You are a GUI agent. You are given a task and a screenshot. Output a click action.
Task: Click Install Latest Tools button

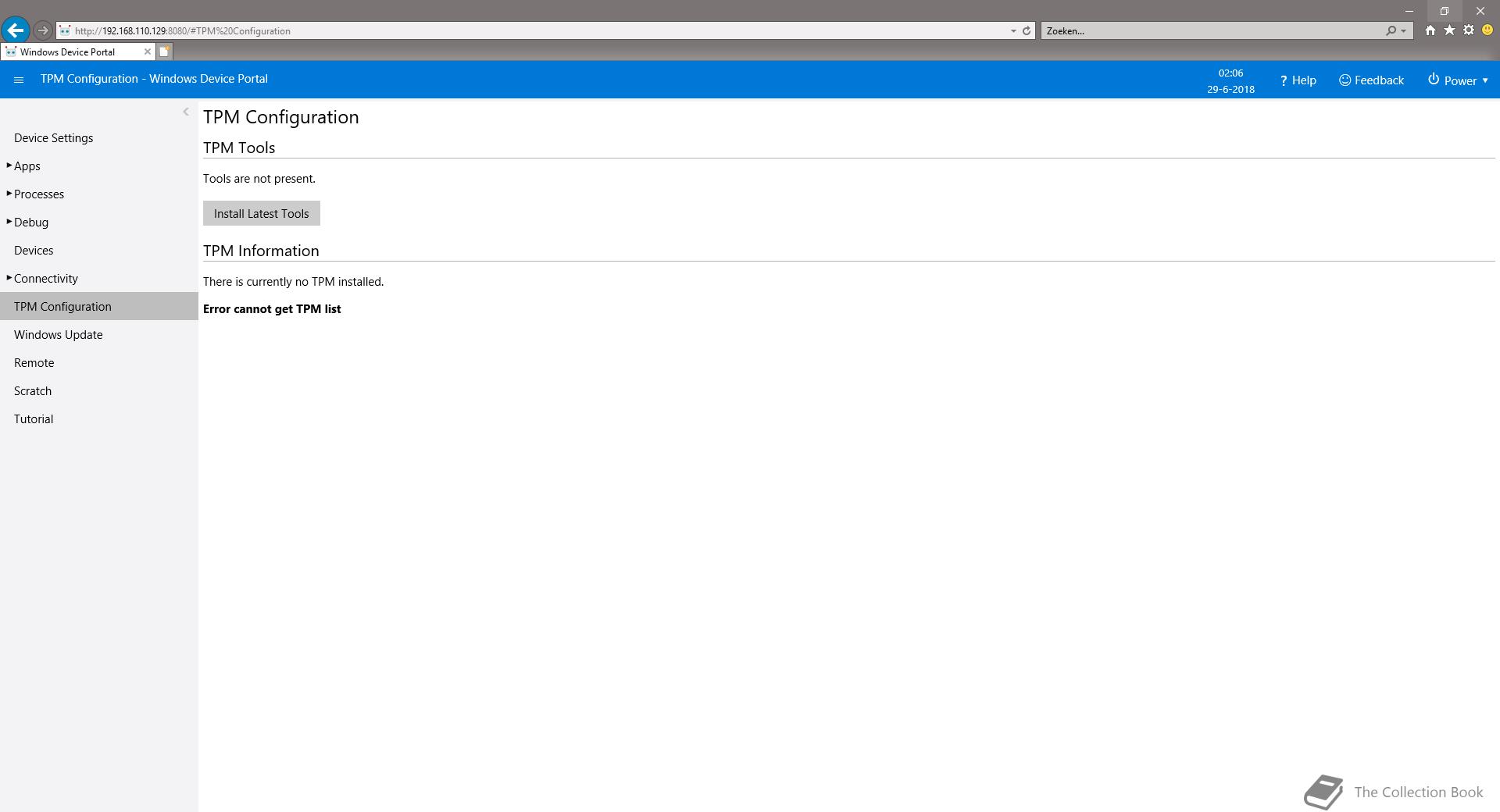(262, 213)
